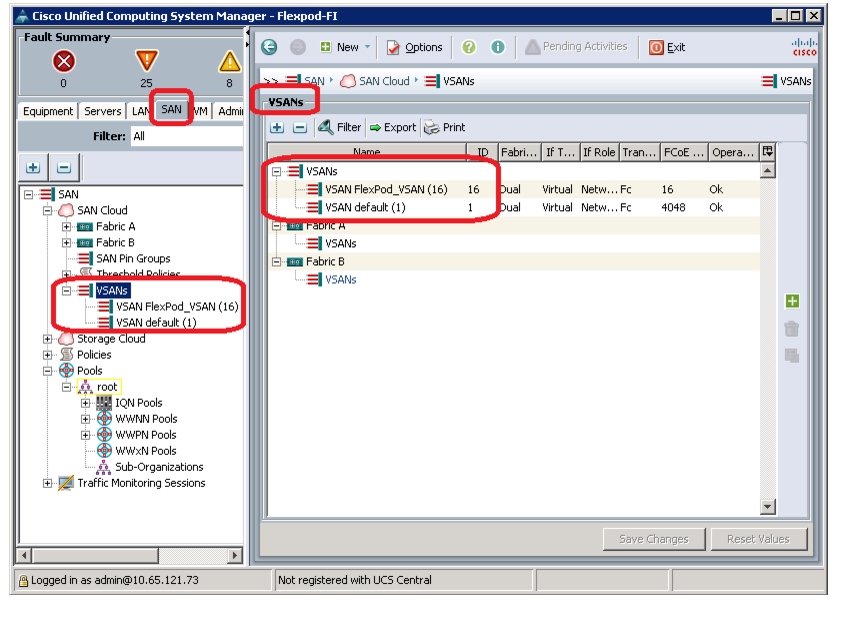The image size is (864, 622).
Task: Sort table by the If Role column
Action: (599, 152)
